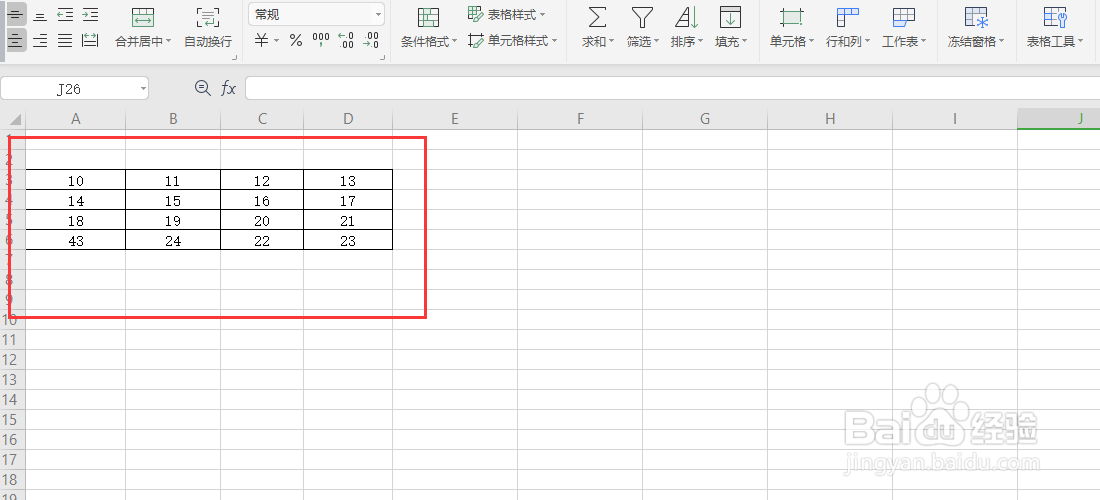Expand the currency symbol dropdown arrow

(x=276, y=41)
